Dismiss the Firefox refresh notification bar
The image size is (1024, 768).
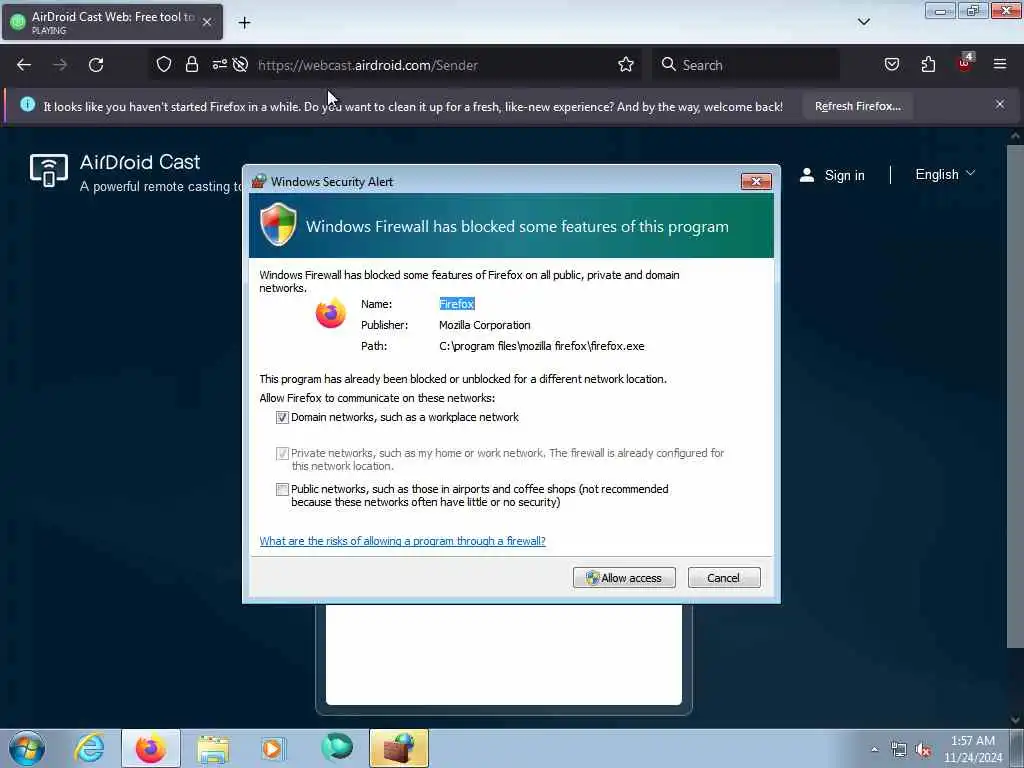(1000, 104)
